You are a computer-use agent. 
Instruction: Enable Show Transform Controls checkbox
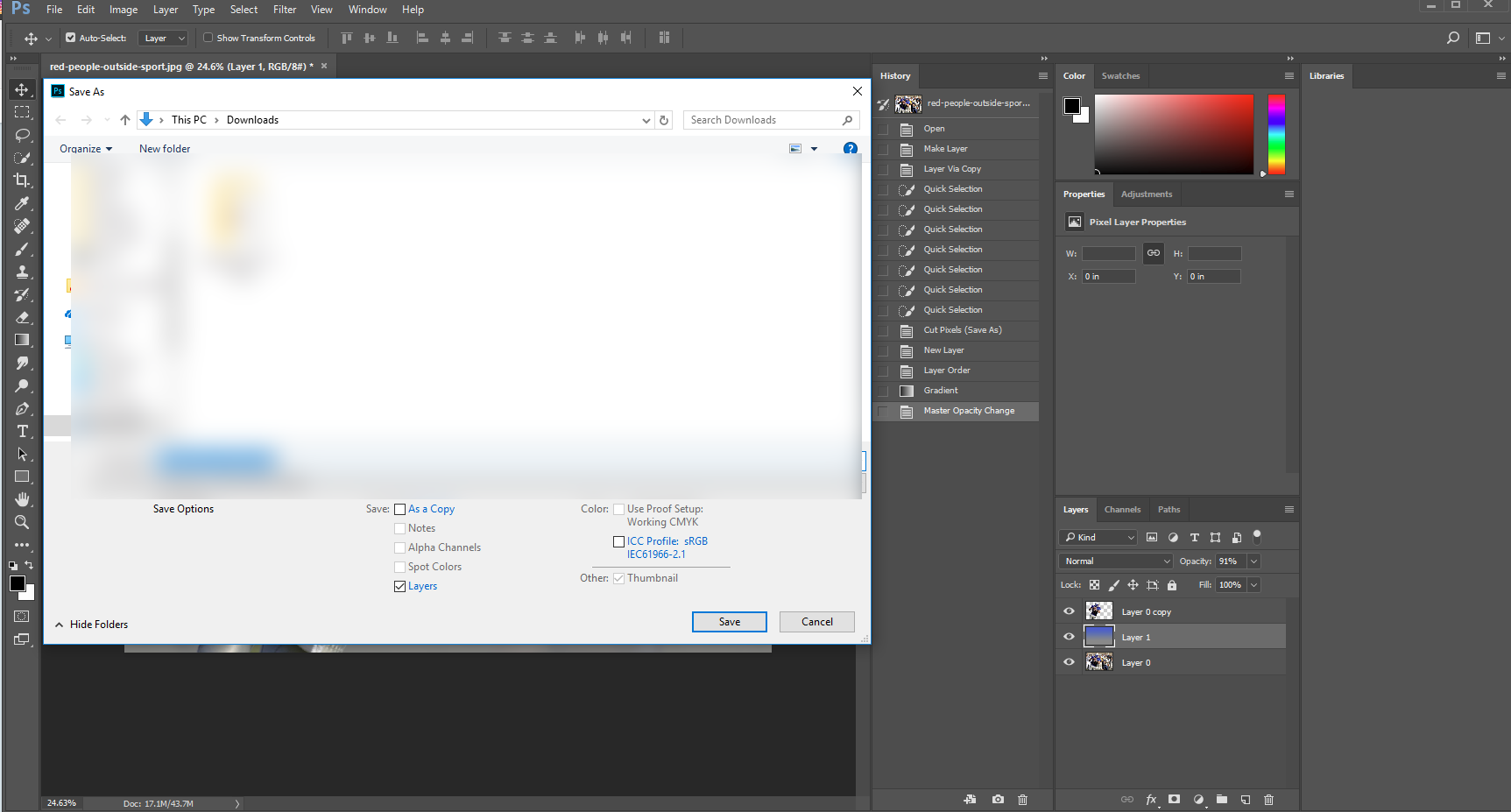click(x=208, y=38)
